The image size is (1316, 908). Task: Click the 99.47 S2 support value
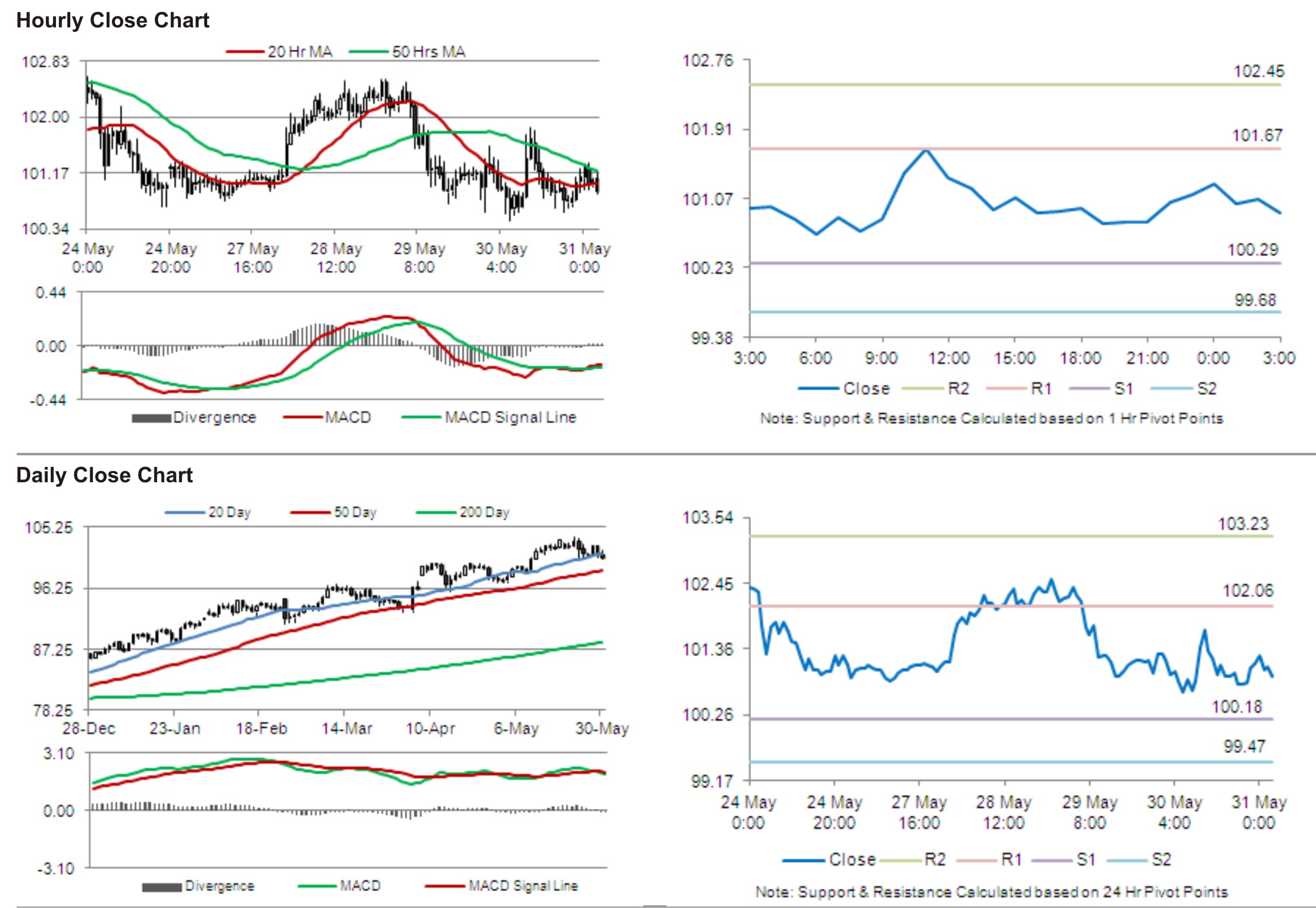[x=1244, y=746]
